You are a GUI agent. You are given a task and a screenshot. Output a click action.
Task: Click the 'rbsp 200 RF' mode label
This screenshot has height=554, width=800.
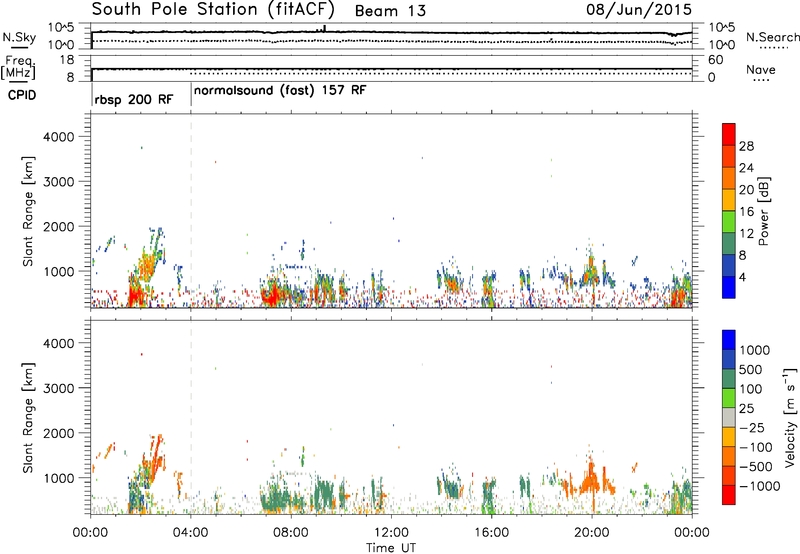(x=133, y=99)
